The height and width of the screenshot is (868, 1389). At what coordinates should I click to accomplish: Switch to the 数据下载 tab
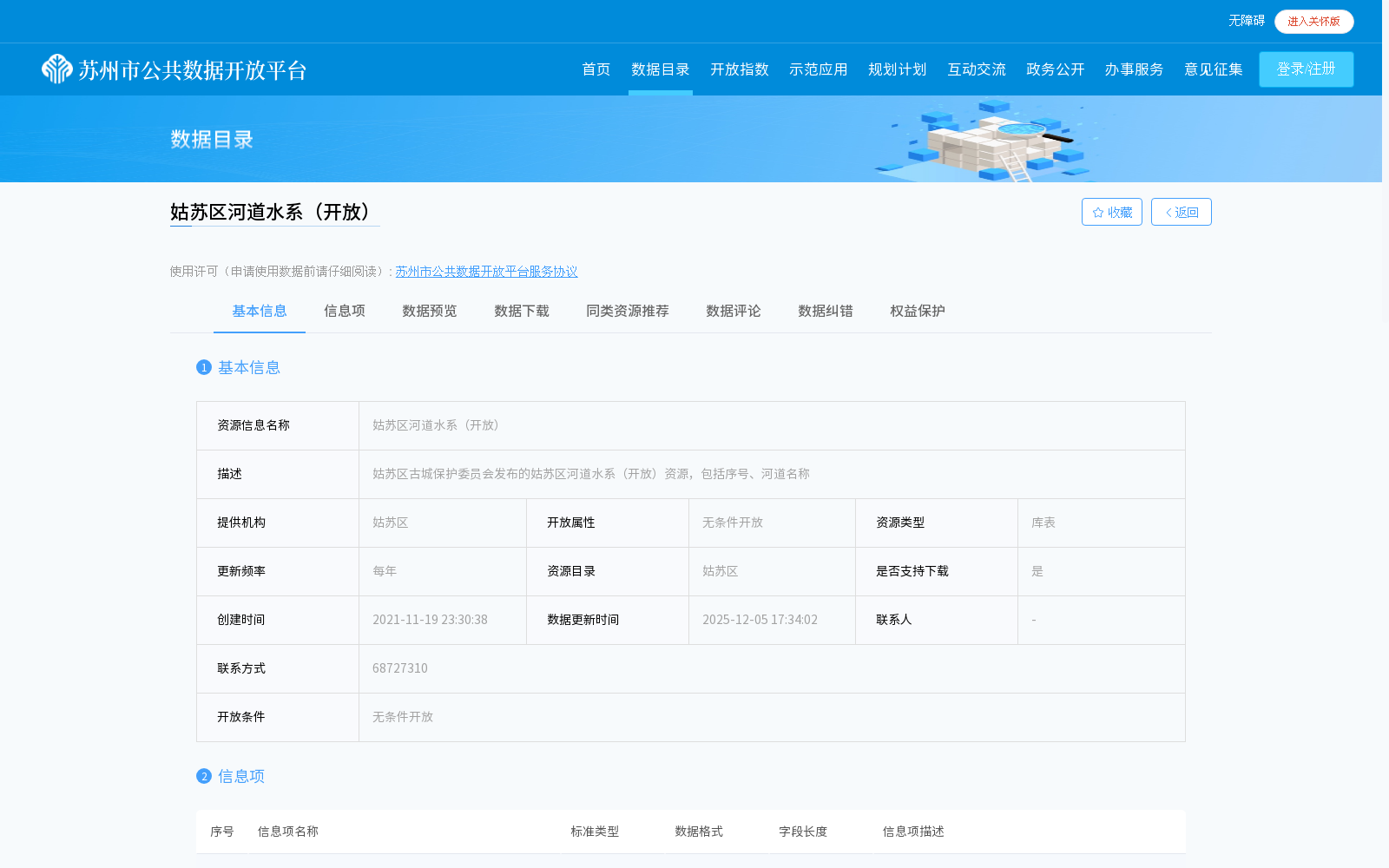pos(520,311)
